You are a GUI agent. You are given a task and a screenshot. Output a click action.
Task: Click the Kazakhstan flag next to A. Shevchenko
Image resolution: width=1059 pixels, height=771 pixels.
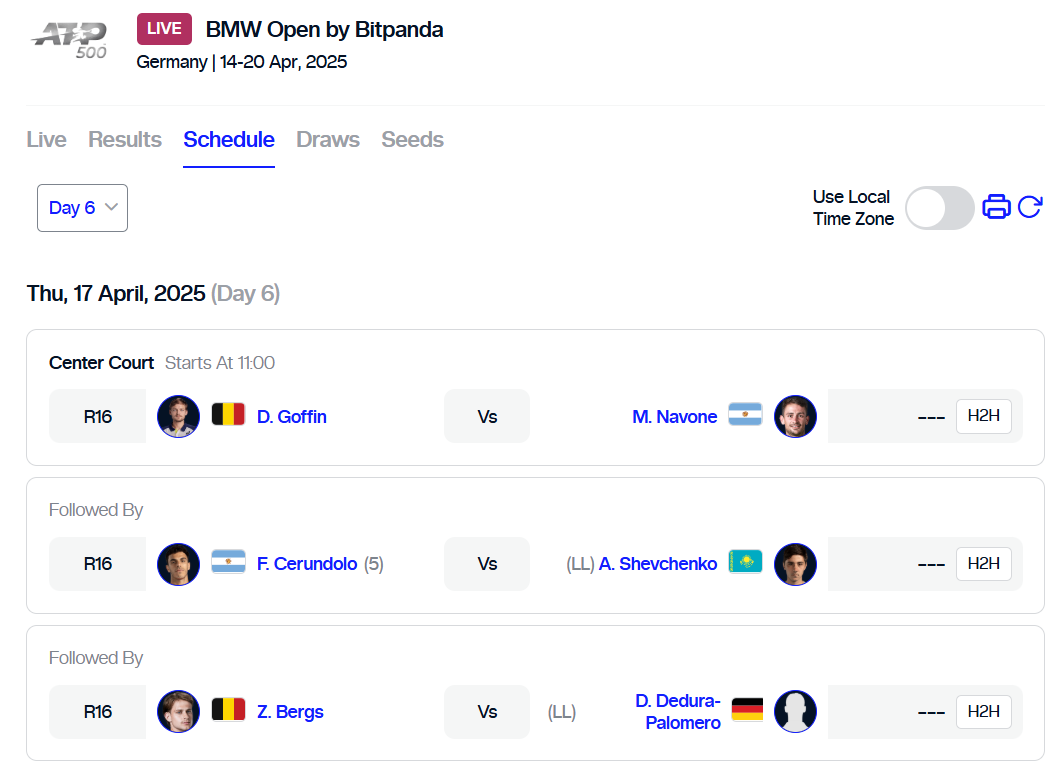pyautogui.click(x=745, y=562)
